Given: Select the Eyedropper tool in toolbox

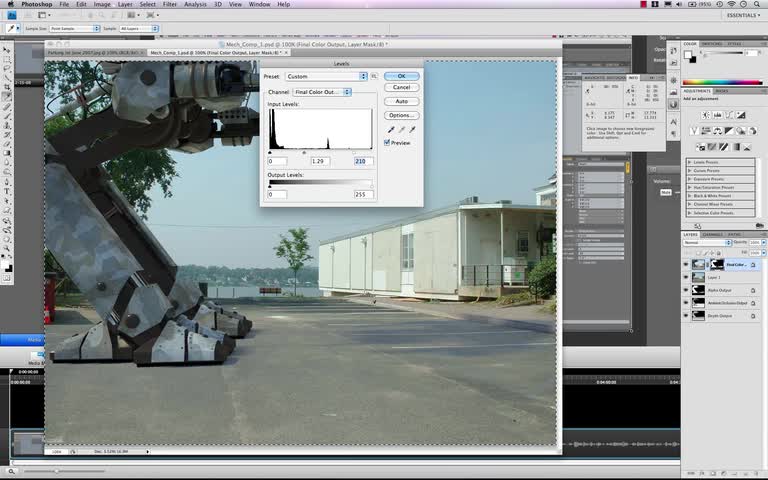Looking at the screenshot, I should tap(7, 96).
